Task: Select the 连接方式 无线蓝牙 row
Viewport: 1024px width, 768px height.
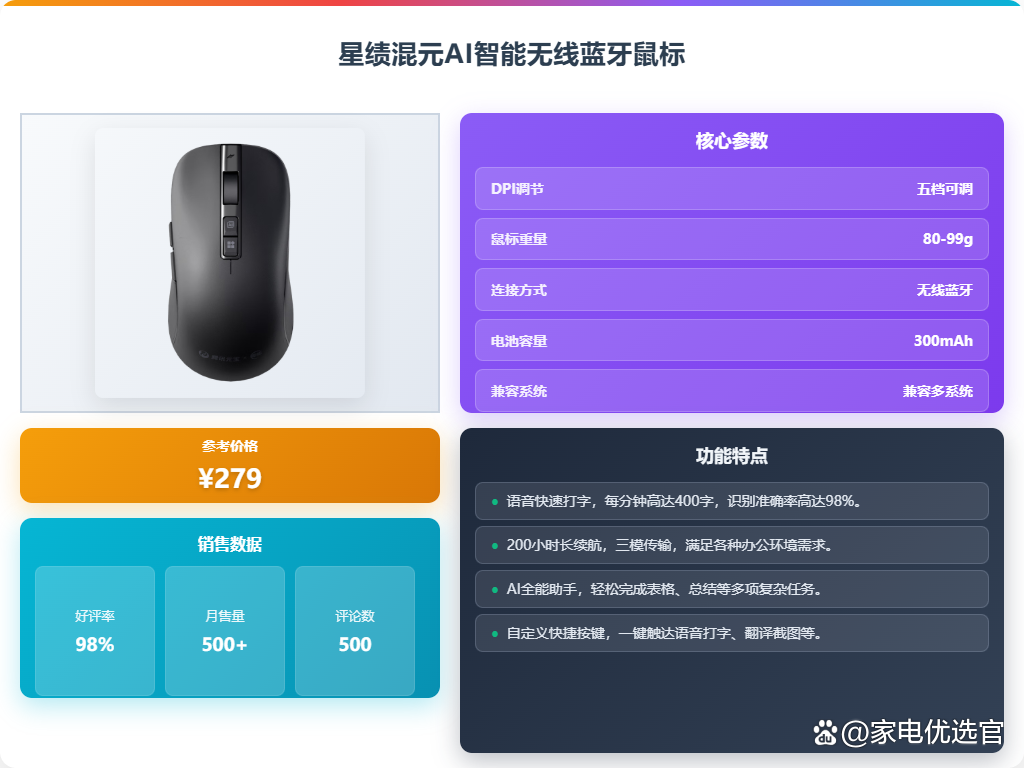Action: click(x=731, y=290)
